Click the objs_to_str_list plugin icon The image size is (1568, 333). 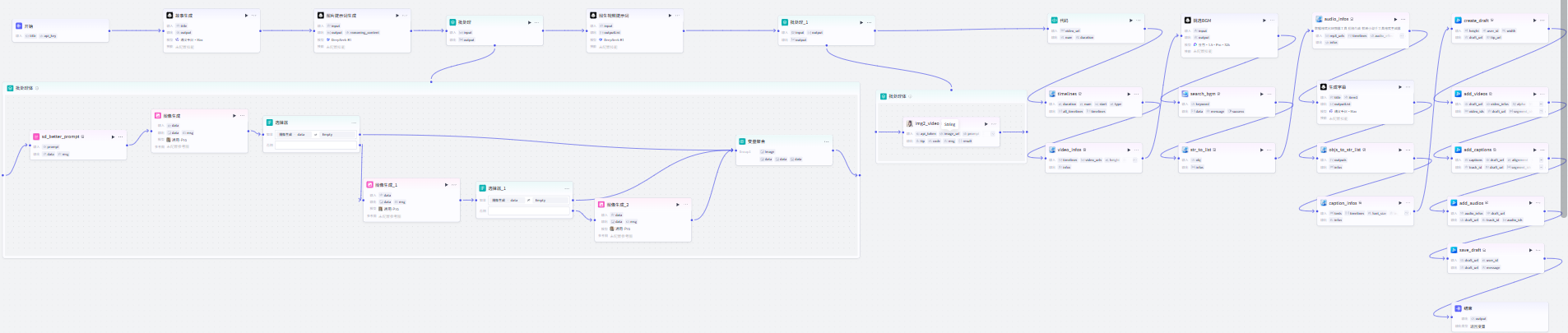[x=1324, y=150]
